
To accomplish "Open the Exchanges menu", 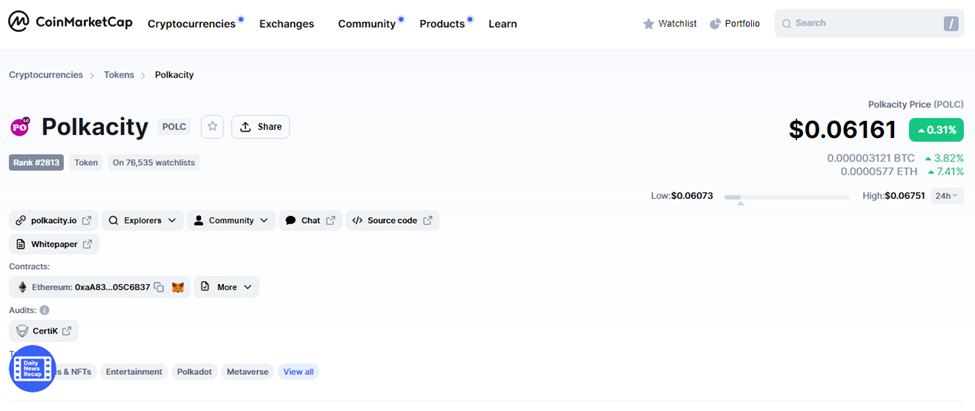I will click(x=287, y=24).
